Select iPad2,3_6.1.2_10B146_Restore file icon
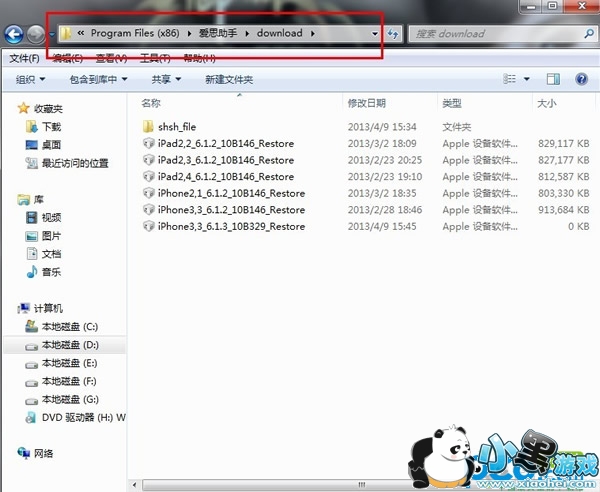 [x=148, y=160]
